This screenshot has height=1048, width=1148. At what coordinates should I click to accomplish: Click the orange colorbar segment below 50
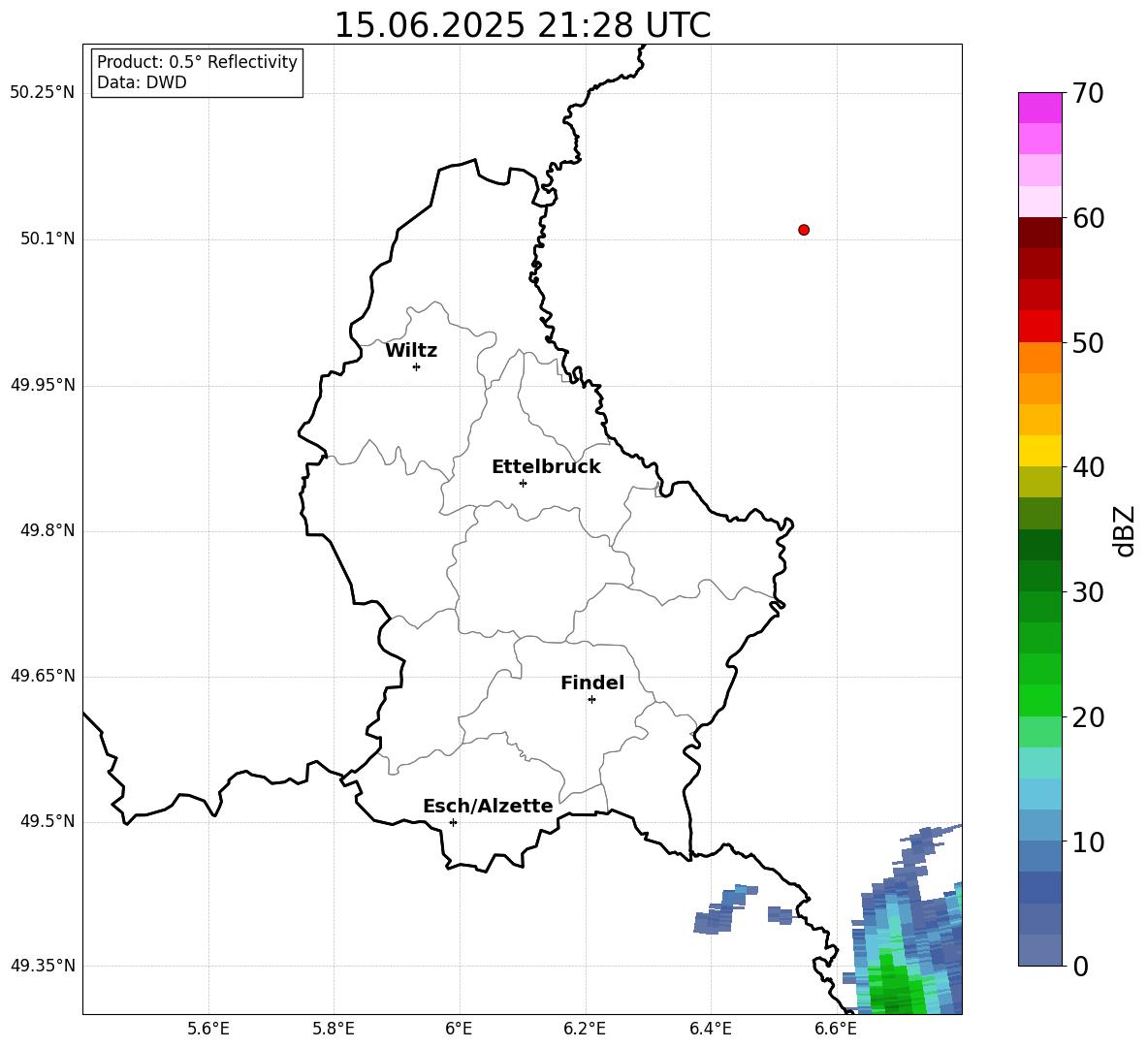point(1039,358)
